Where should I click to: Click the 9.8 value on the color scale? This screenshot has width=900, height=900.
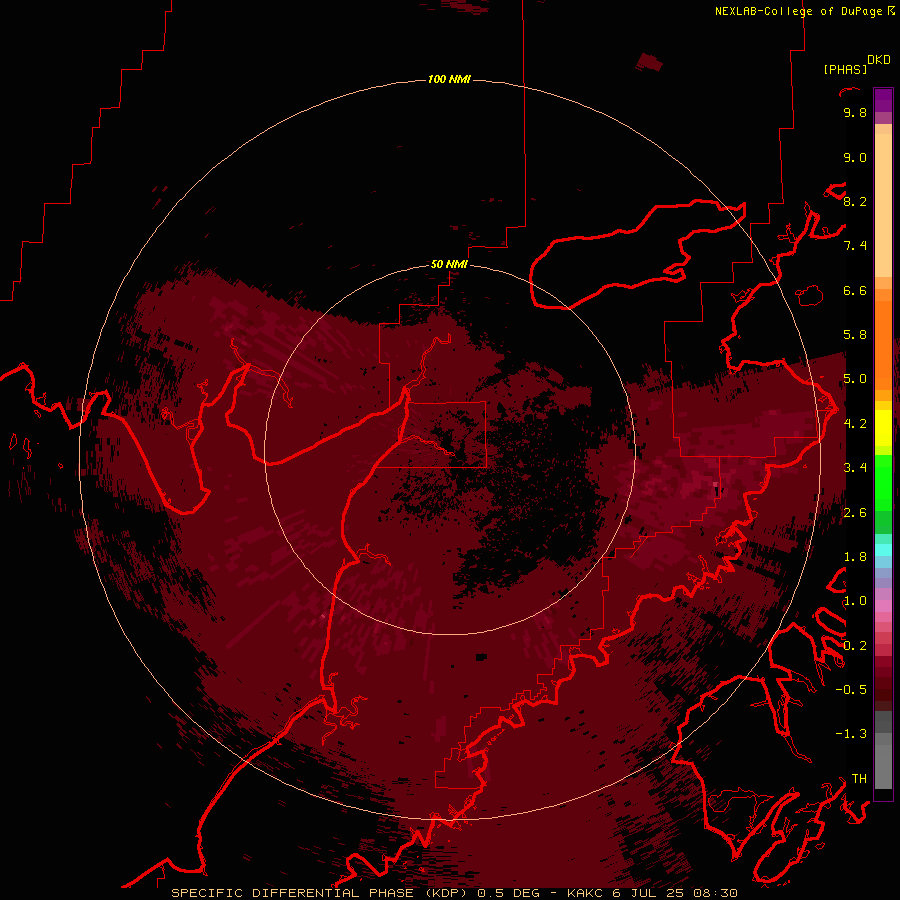pyautogui.click(x=855, y=112)
